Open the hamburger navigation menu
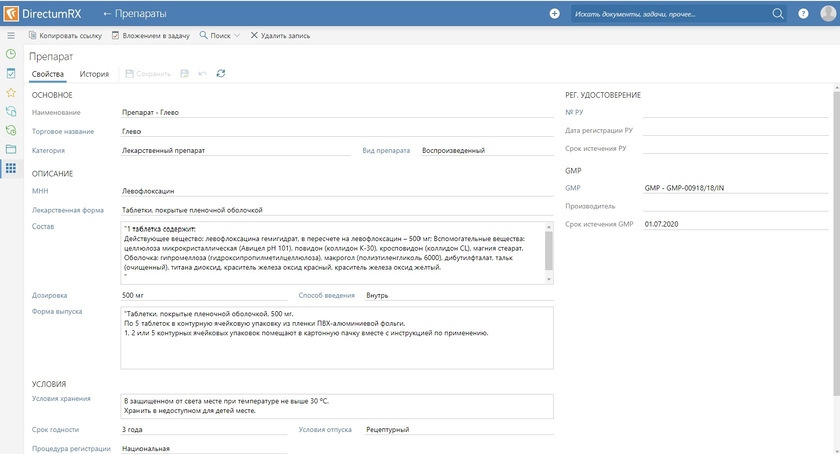840x454 pixels. point(11,35)
